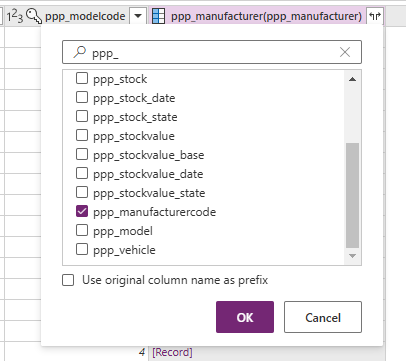Click the [Record] cell in row 4
Viewport: 406px width, 361px height.
click(172, 352)
